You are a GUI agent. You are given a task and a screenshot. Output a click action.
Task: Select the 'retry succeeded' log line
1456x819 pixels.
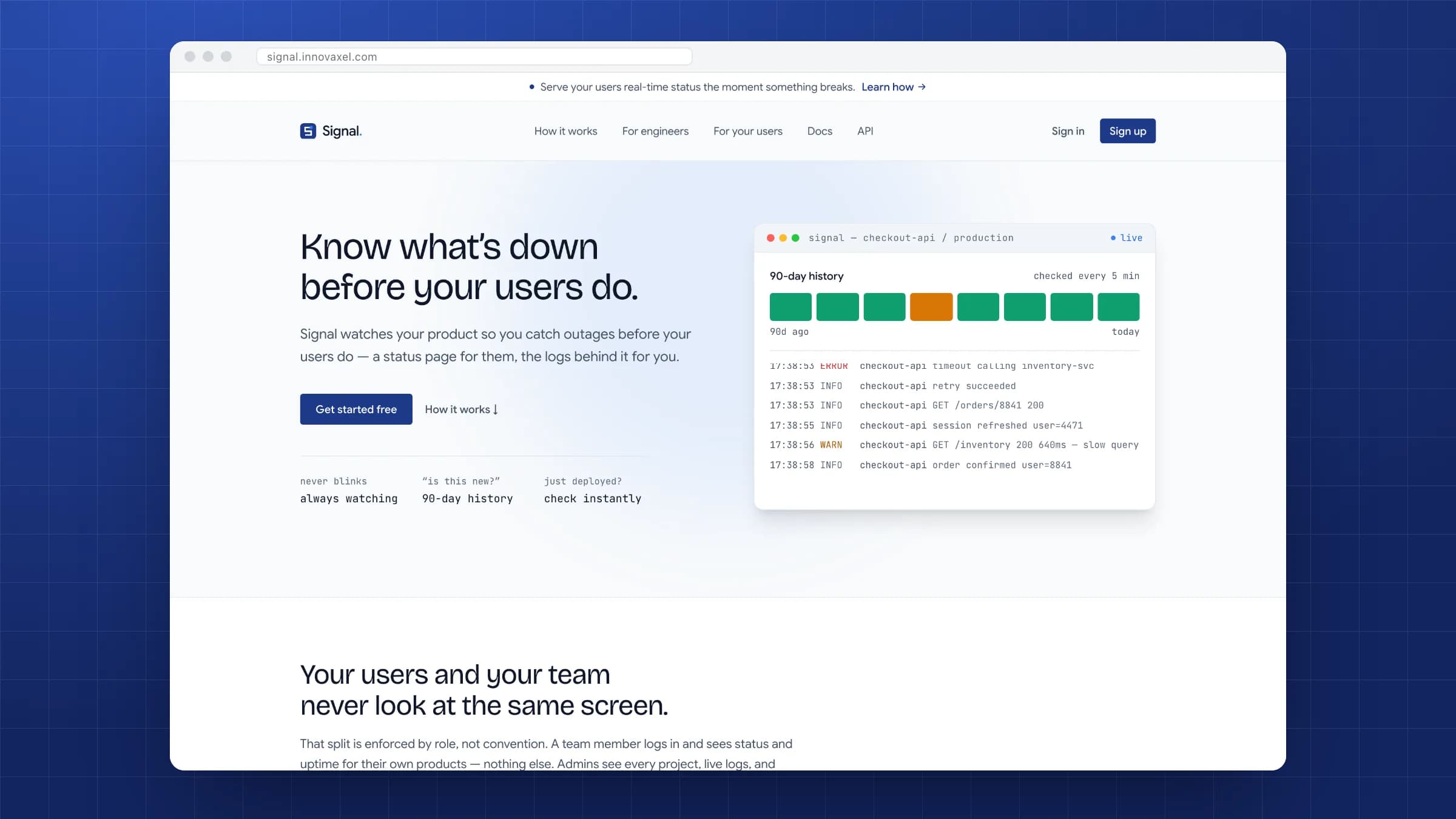click(954, 386)
